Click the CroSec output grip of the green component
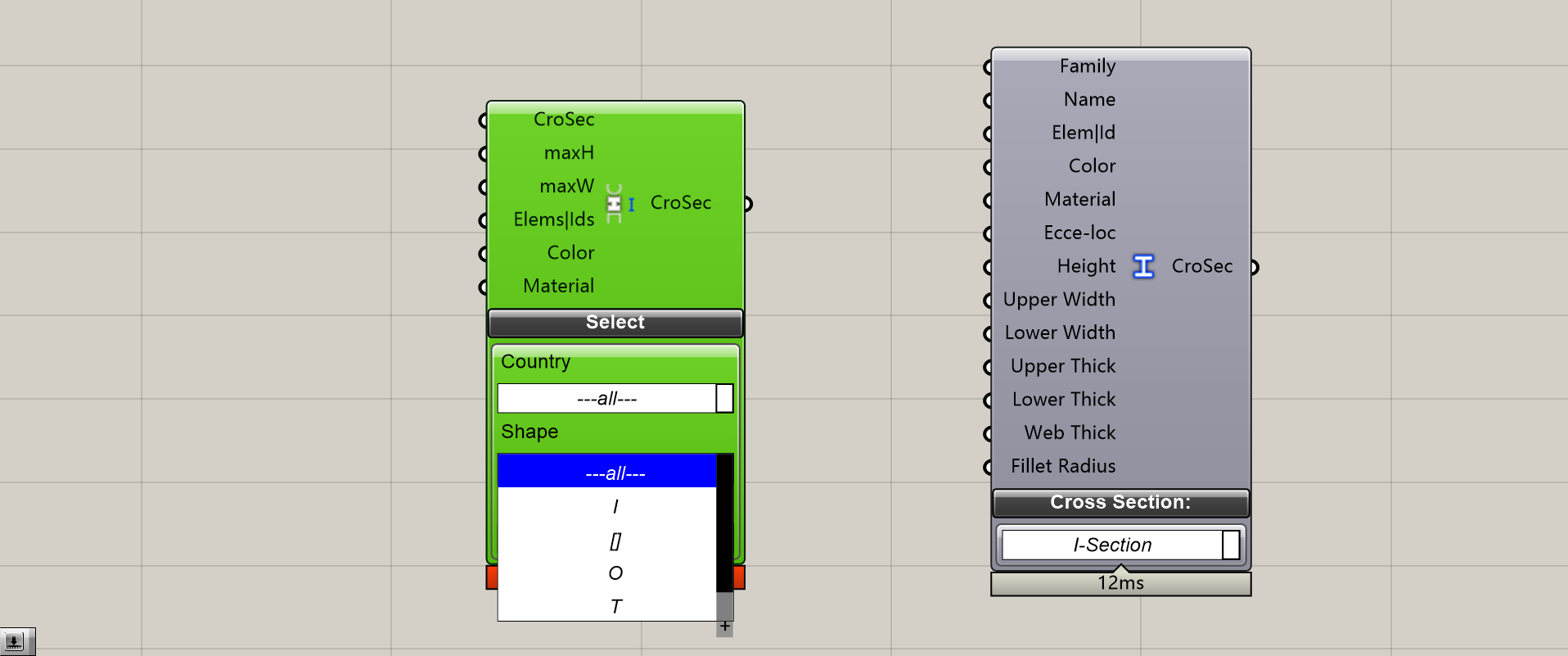Viewport: 1568px width, 656px height. coord(748,203)
